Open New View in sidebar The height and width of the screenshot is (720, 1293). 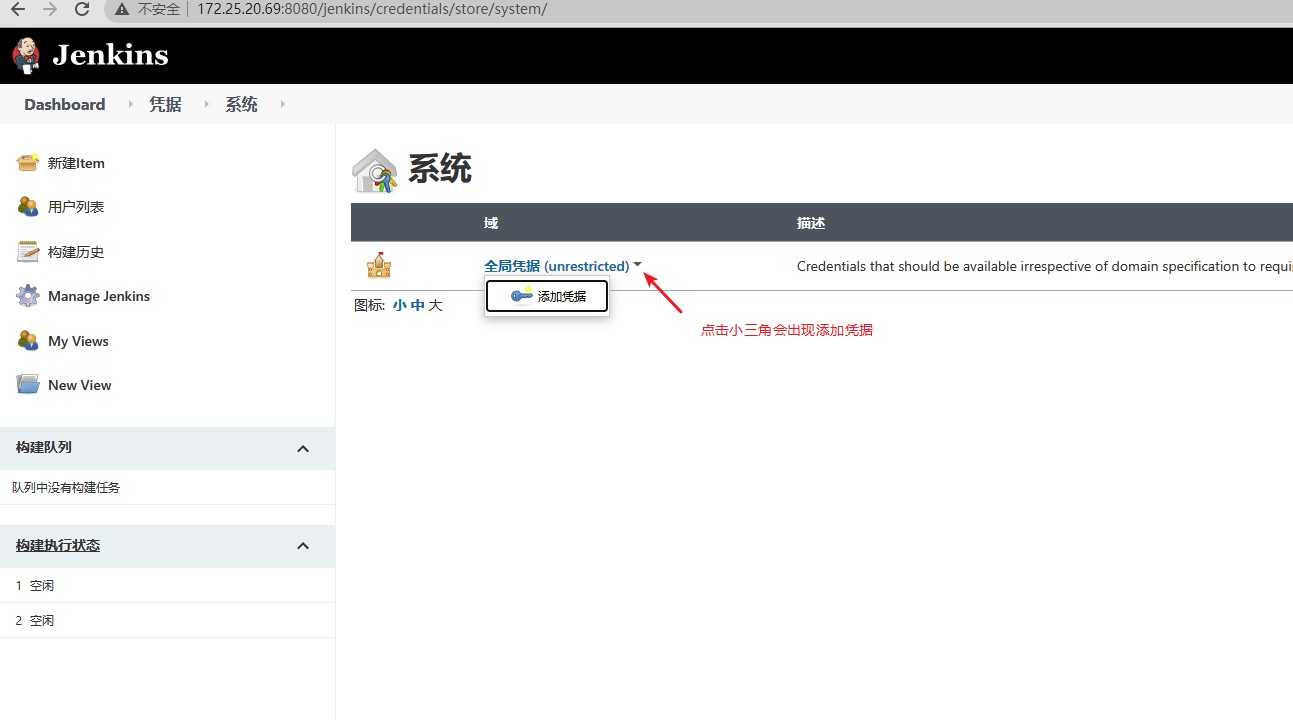[x=80, y=385]
